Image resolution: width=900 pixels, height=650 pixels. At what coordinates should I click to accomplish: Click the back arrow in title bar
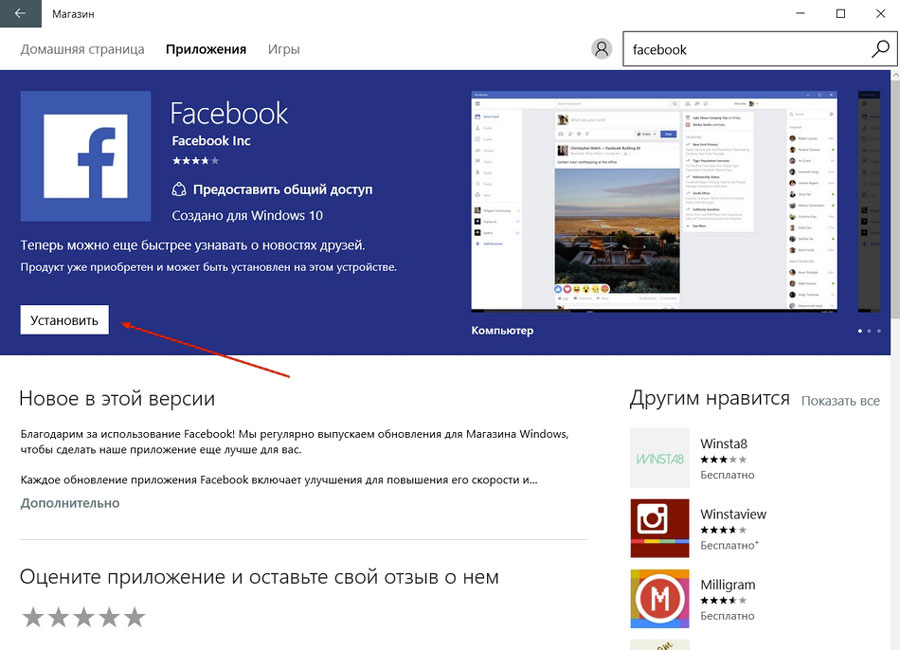[x=20, y=14]
